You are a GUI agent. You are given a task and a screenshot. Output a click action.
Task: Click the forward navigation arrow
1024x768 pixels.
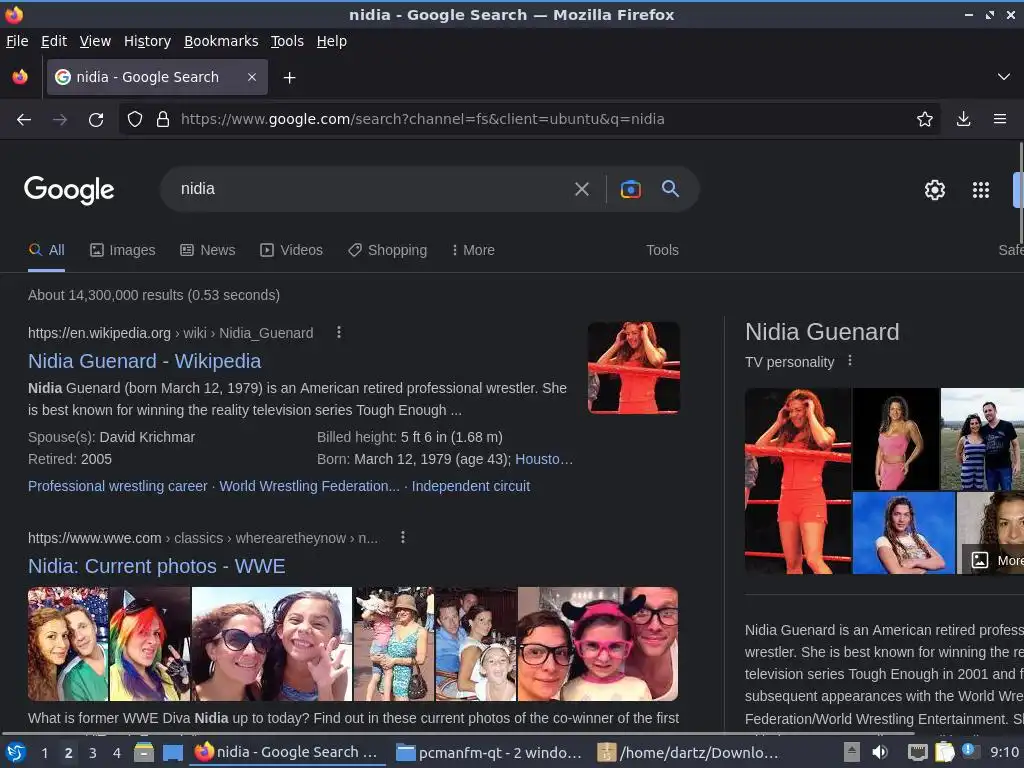click(x=60, y=120)
